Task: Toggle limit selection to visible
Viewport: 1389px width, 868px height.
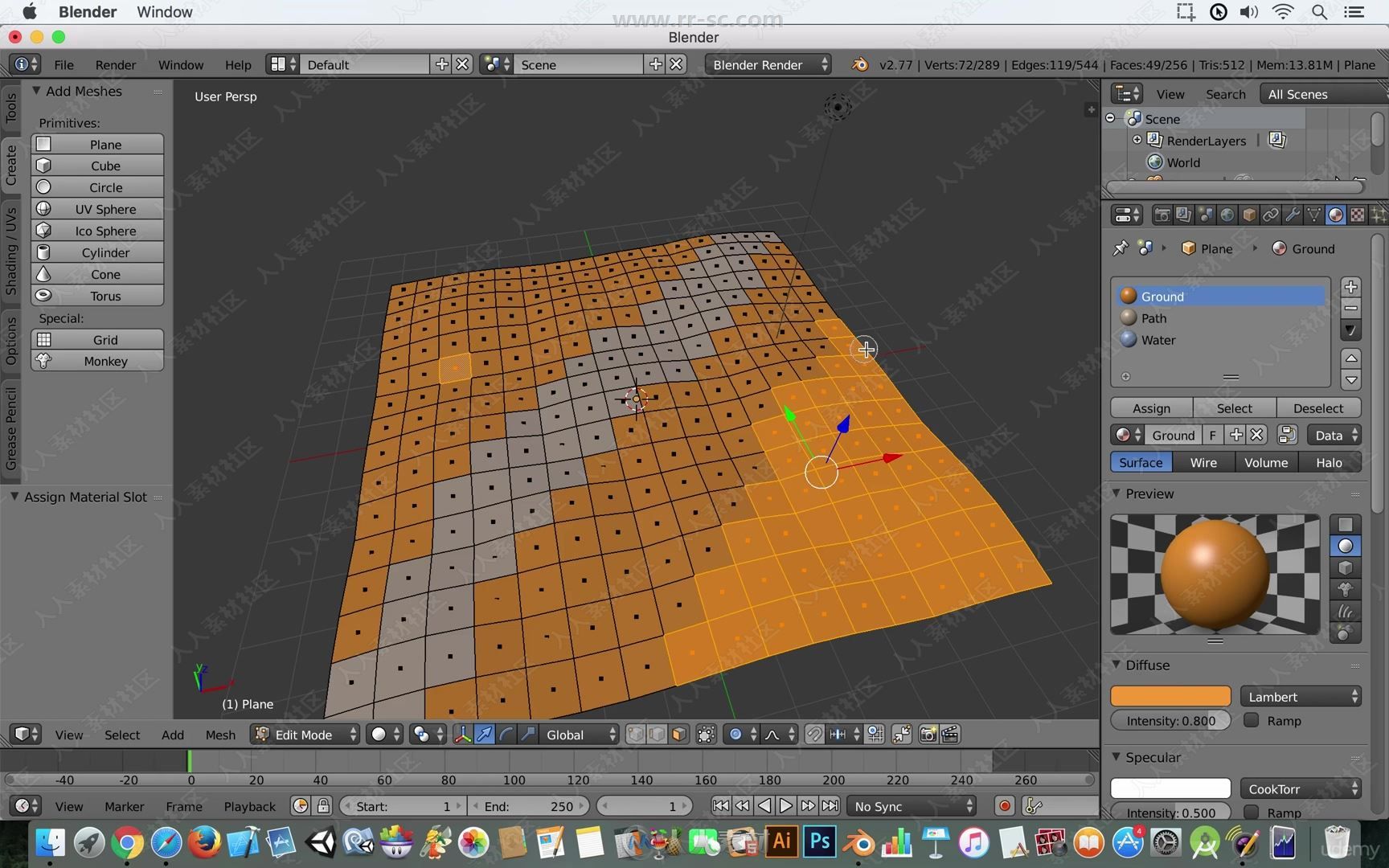Action: click(x=706, y=735)
